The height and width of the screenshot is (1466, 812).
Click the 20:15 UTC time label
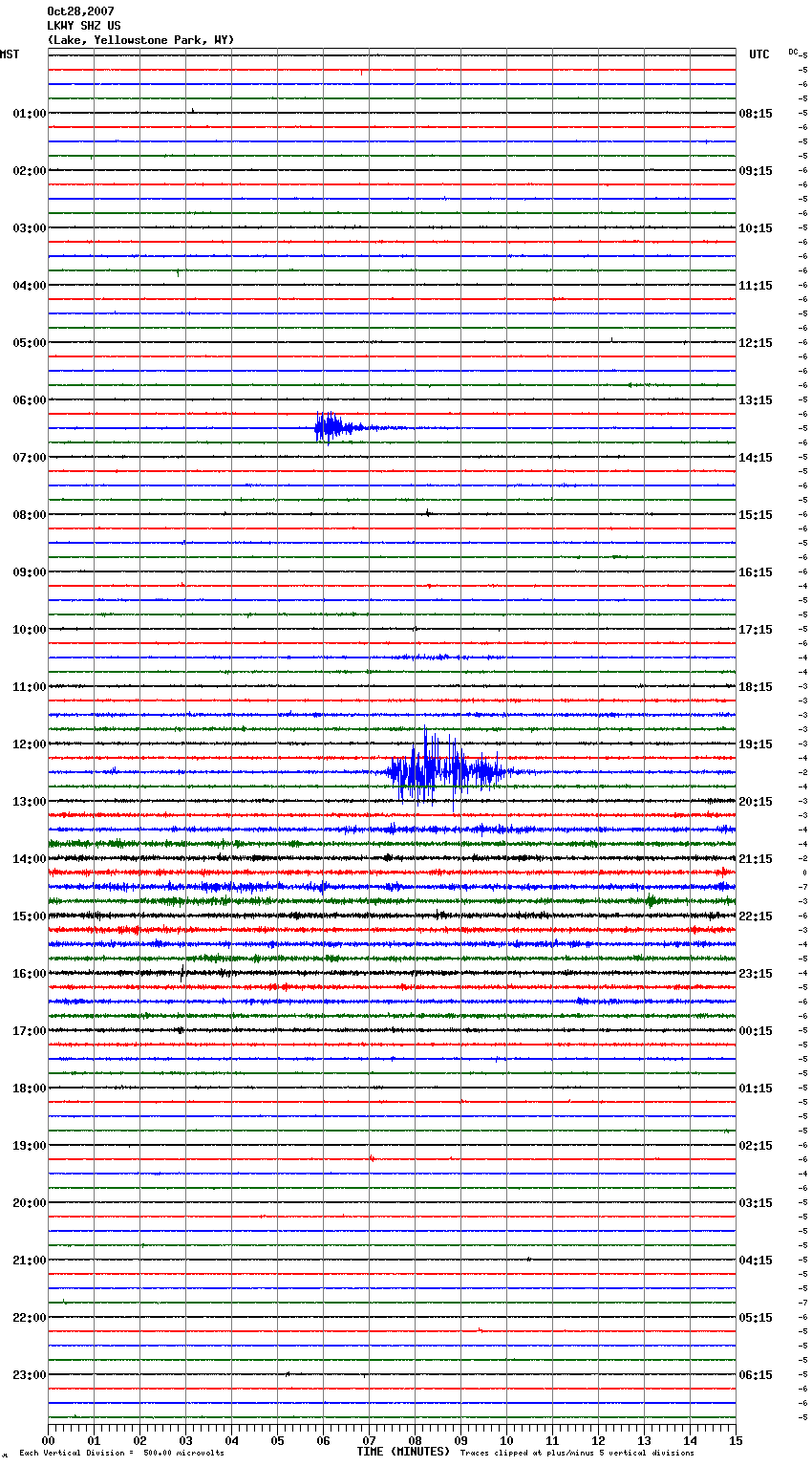pos(756,802)
